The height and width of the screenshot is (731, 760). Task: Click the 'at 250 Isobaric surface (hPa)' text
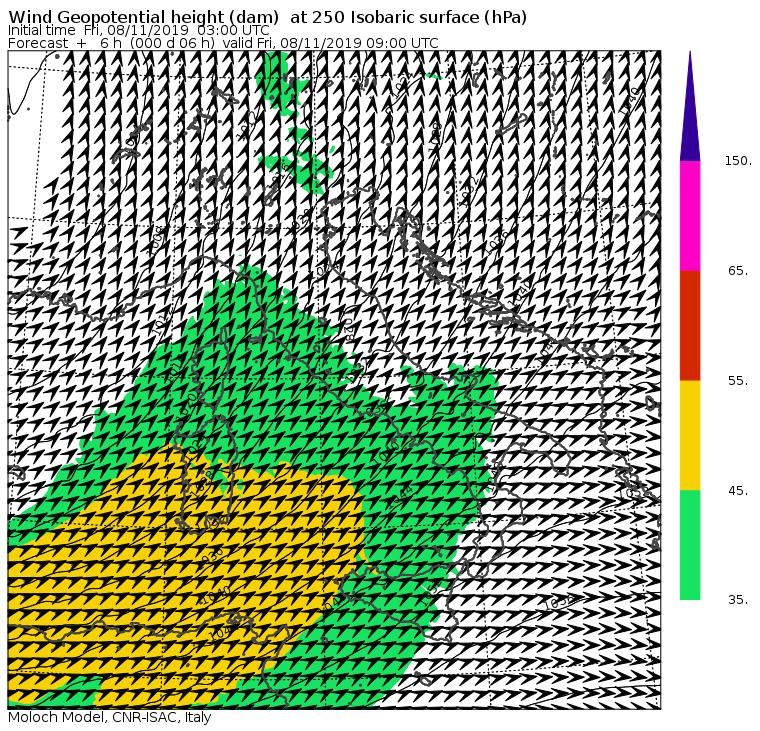409,17
